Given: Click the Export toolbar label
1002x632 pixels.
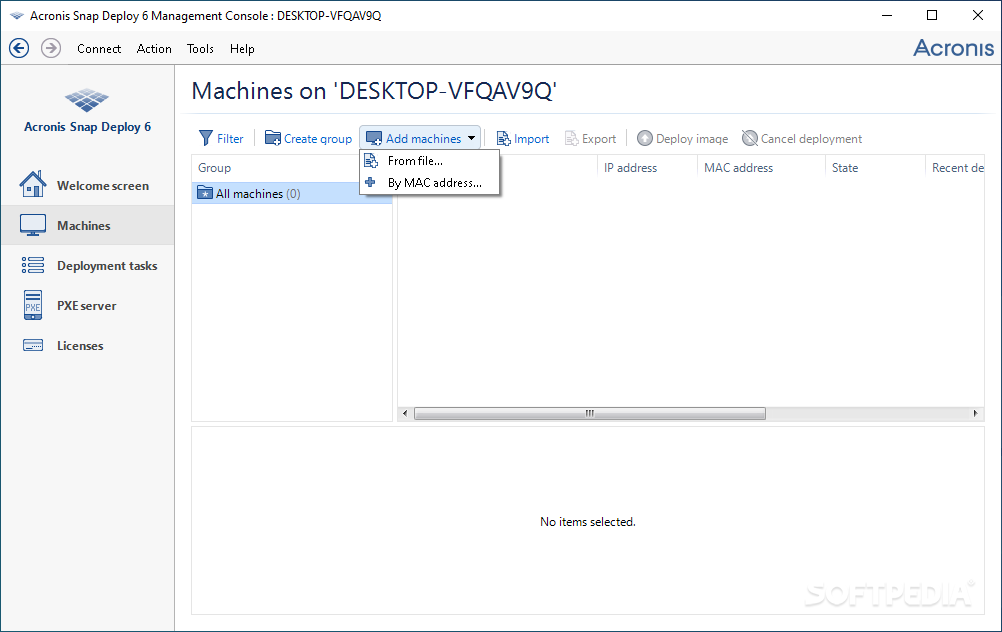Looking at the screenshot, I should click(599, 139).
